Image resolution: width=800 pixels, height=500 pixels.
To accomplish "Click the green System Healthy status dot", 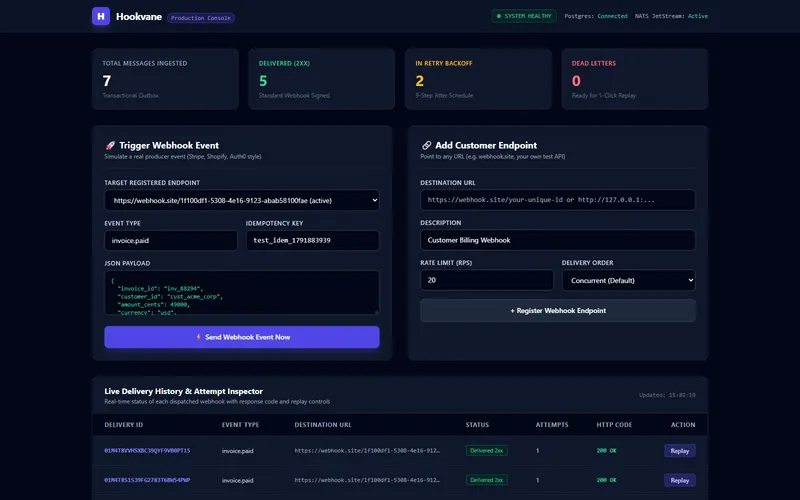I will click(499, 16).
